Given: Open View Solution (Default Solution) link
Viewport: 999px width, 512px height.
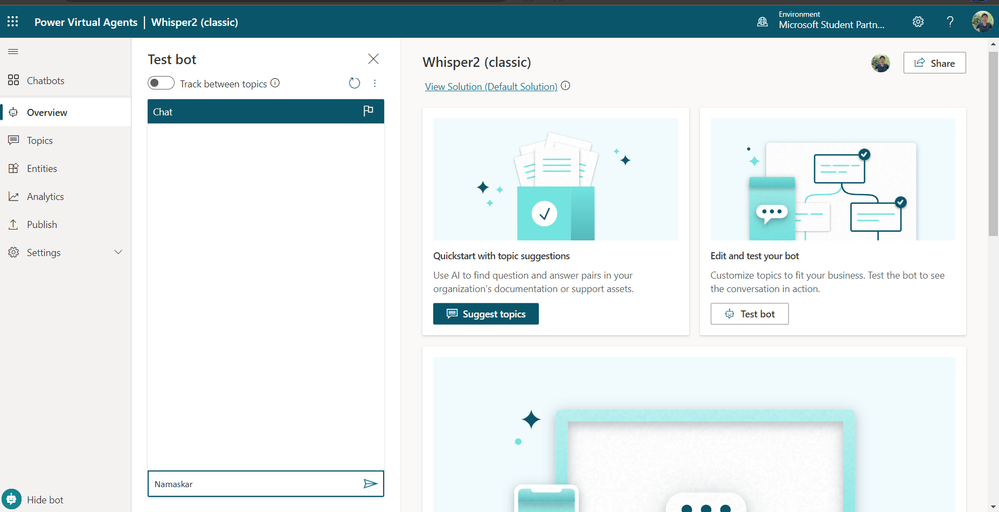Looking at the screenshot, I should tap(491, 86).
